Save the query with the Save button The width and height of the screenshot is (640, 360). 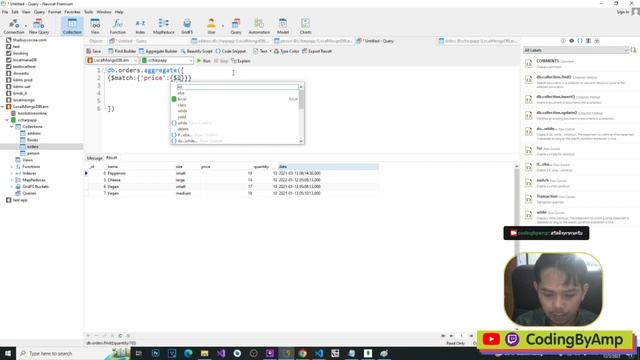pyautogui.click(x=94, y=51)
